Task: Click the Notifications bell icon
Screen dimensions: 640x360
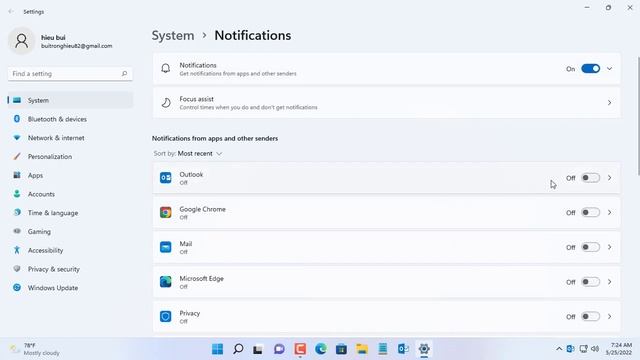Action: 166,69
